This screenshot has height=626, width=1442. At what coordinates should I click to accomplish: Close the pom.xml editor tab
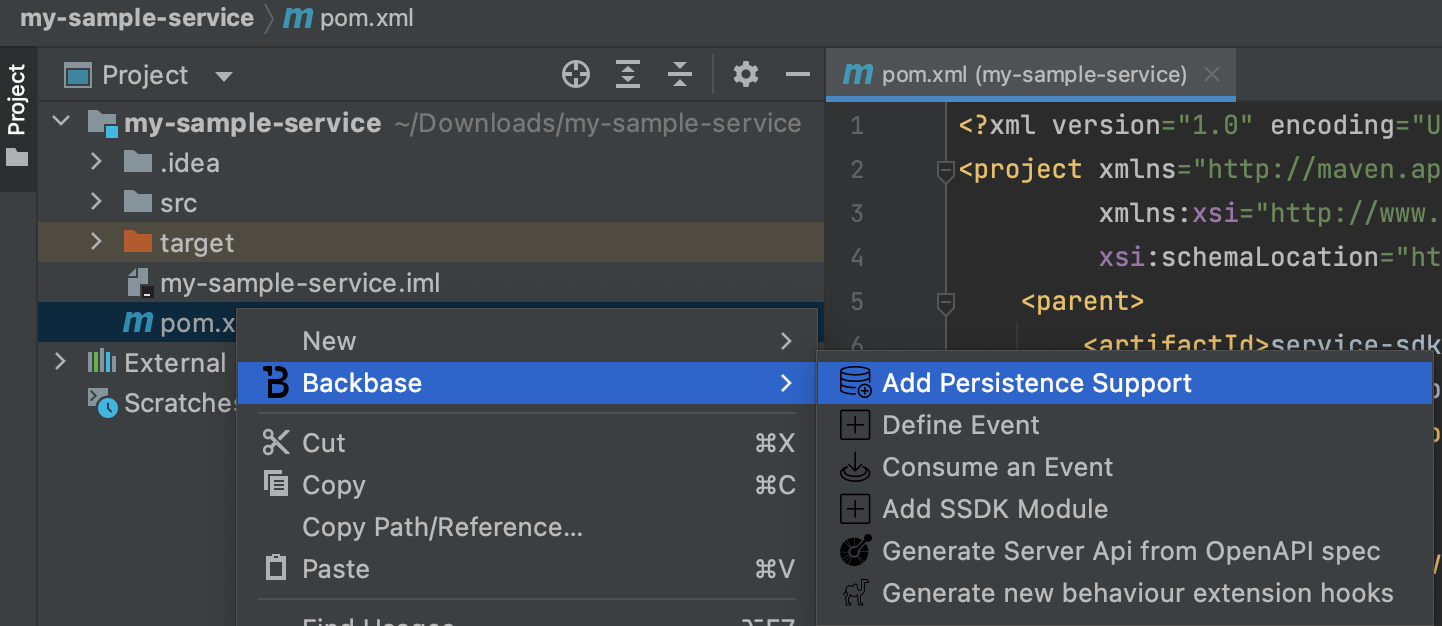pyautogui.click(x=1212, y=75)
